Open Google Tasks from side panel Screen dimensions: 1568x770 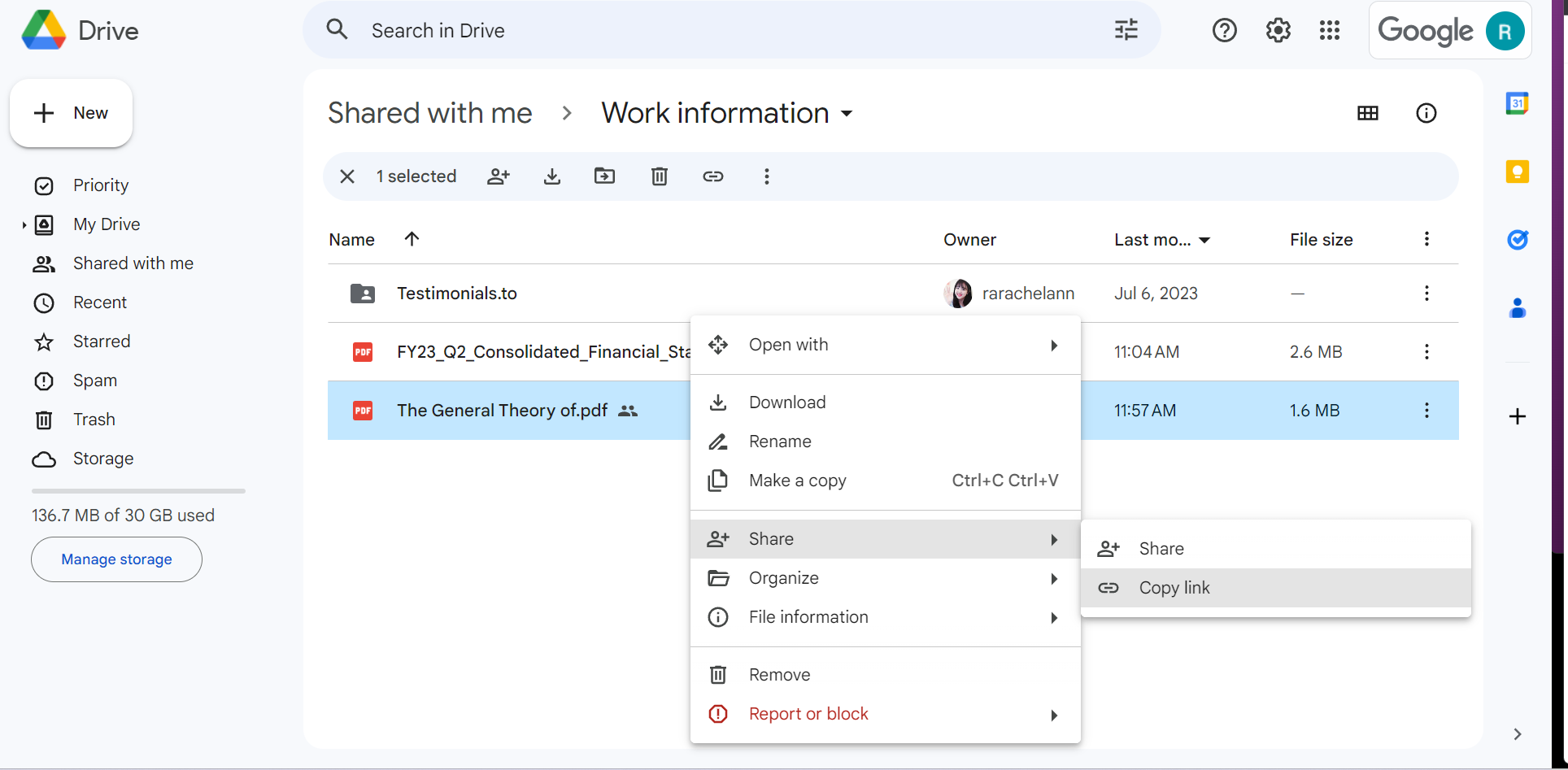click(1517, 240)
